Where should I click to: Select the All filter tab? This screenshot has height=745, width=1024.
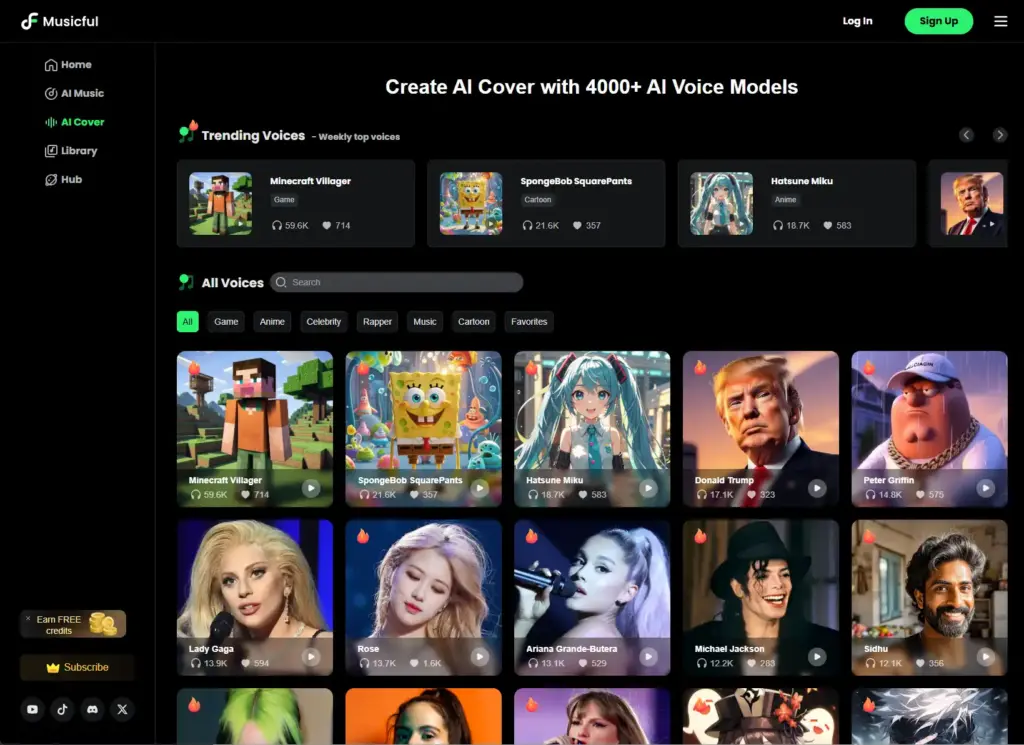pyautogui.click(x=187, y=321)
